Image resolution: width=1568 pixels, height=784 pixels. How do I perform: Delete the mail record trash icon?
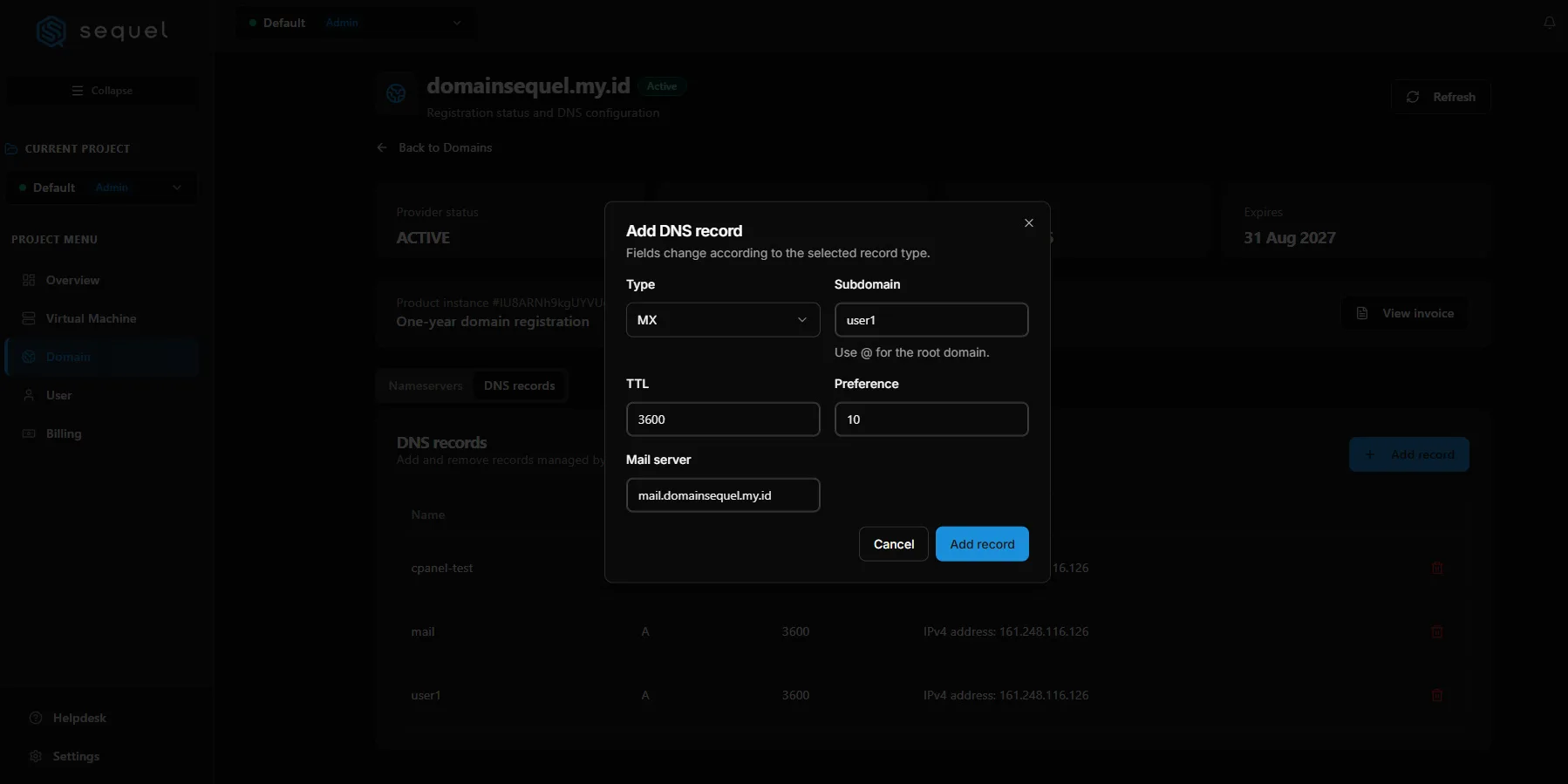tap(1437, 632)
